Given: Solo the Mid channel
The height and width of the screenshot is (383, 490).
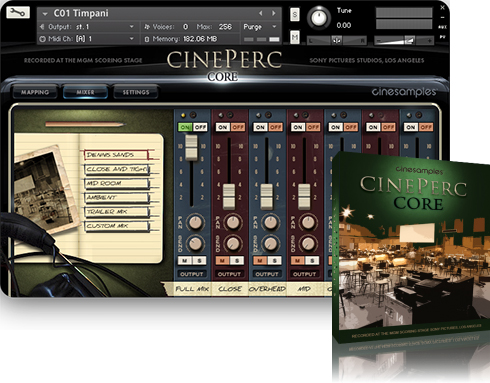Looking at the screenshot, I should [312, 261].
